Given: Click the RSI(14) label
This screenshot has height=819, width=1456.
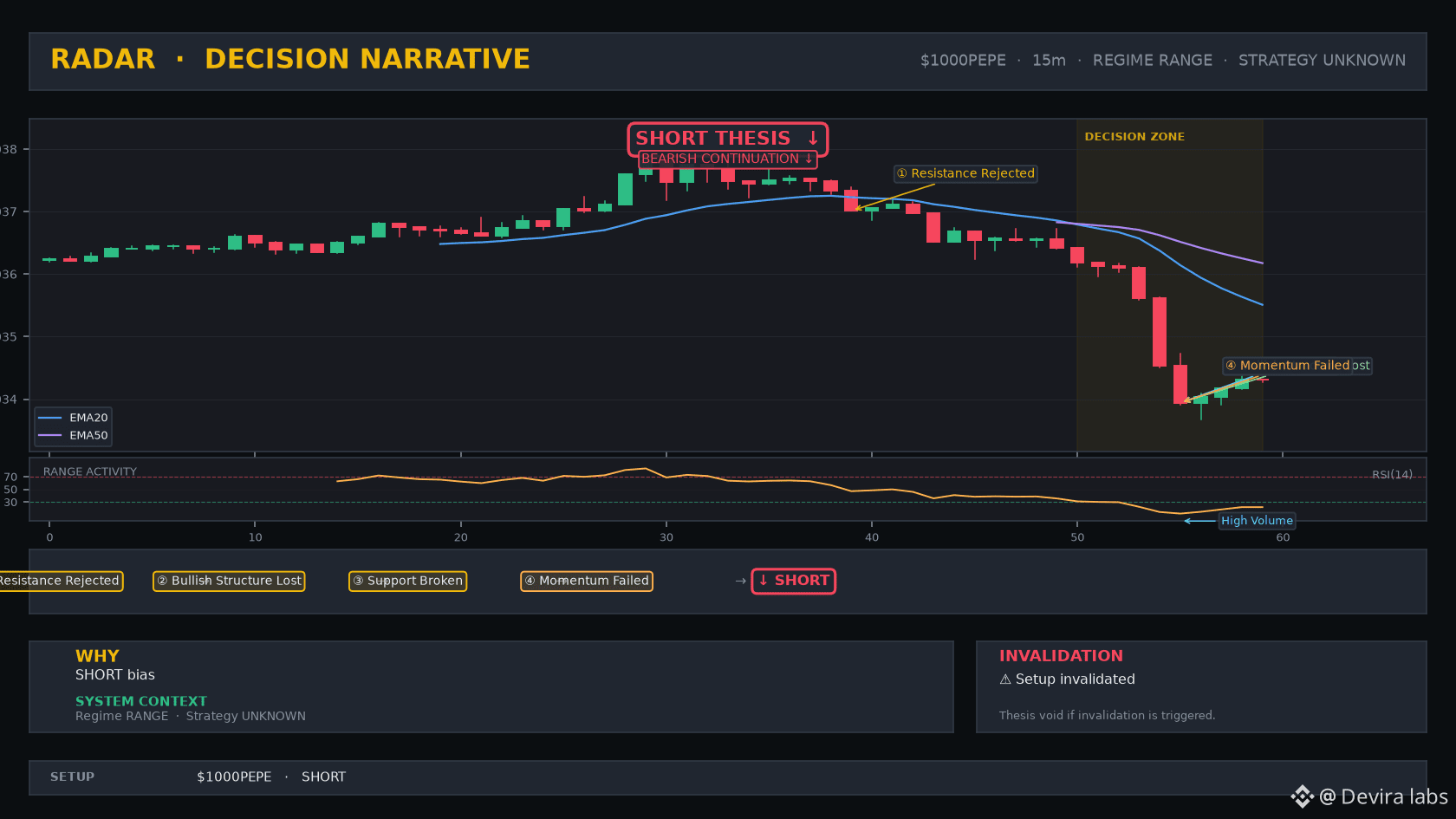Looking at the screenshot, I should pyautogui.click(x=1392, y=475).
